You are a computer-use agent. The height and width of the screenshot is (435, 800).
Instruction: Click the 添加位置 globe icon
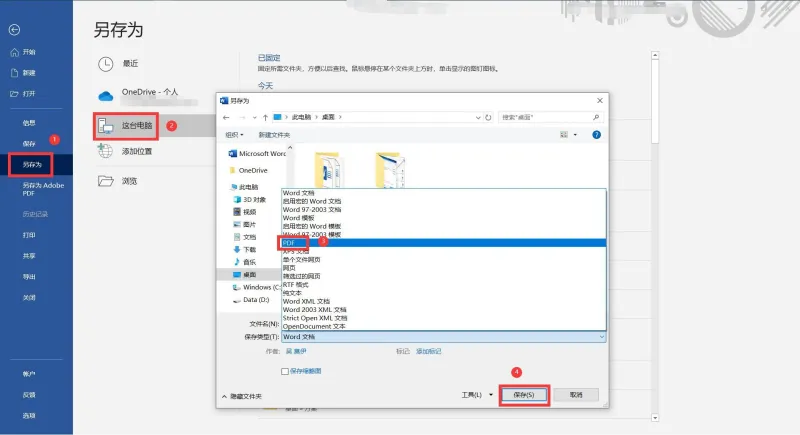tap(105, 151)
